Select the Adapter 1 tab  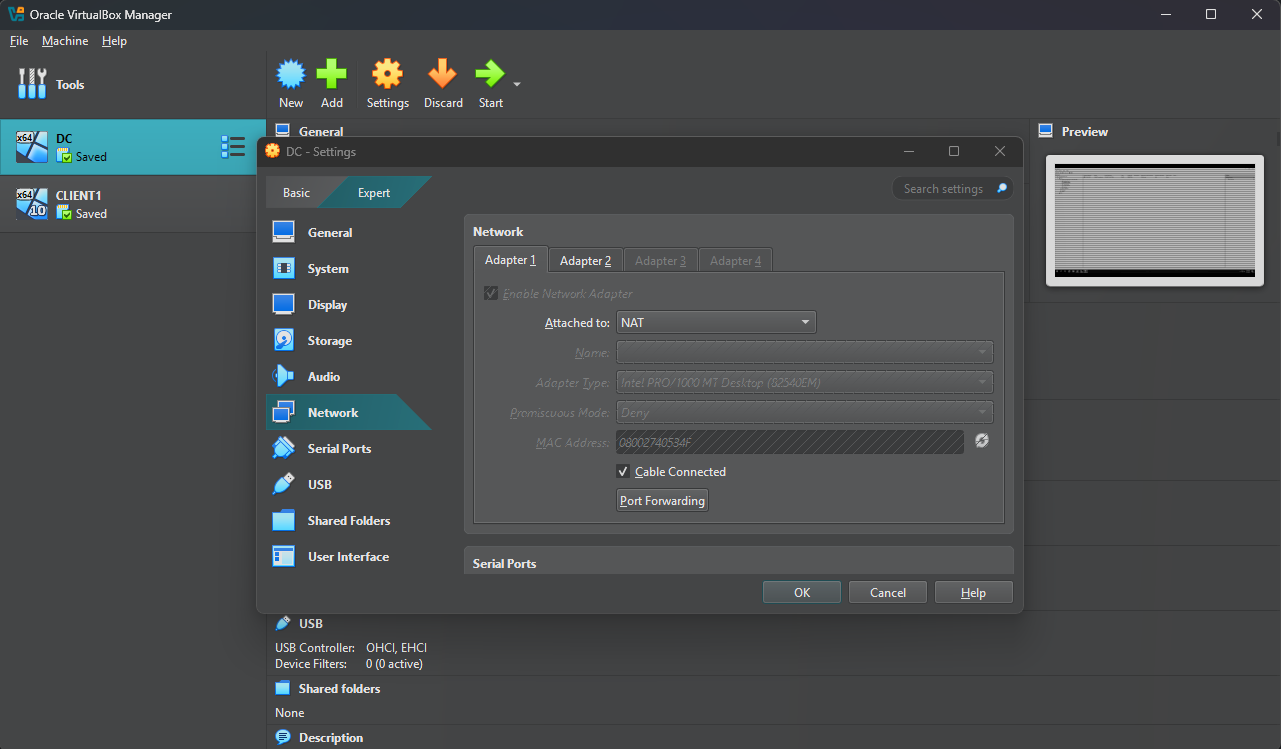510,260
